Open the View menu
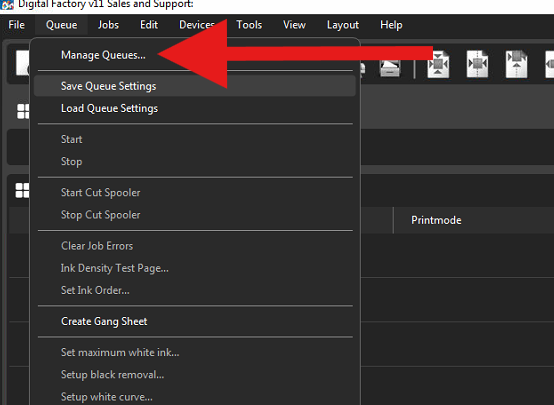Viewport: 554px width, 405px height. tap(294, 25)
